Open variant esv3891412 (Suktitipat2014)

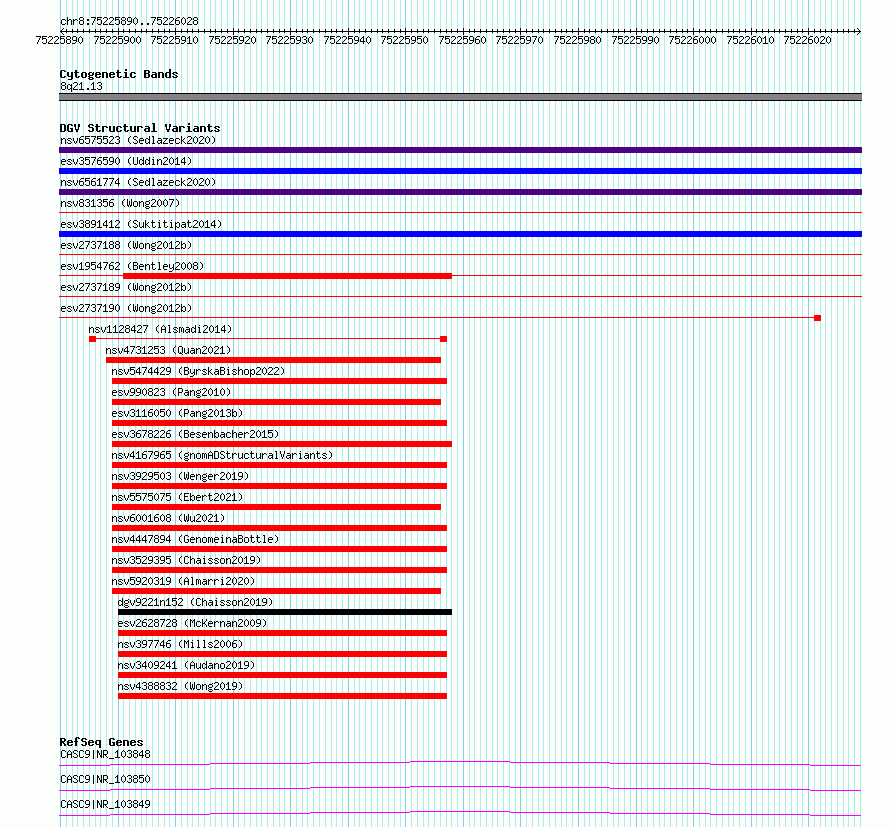(141, 224)
